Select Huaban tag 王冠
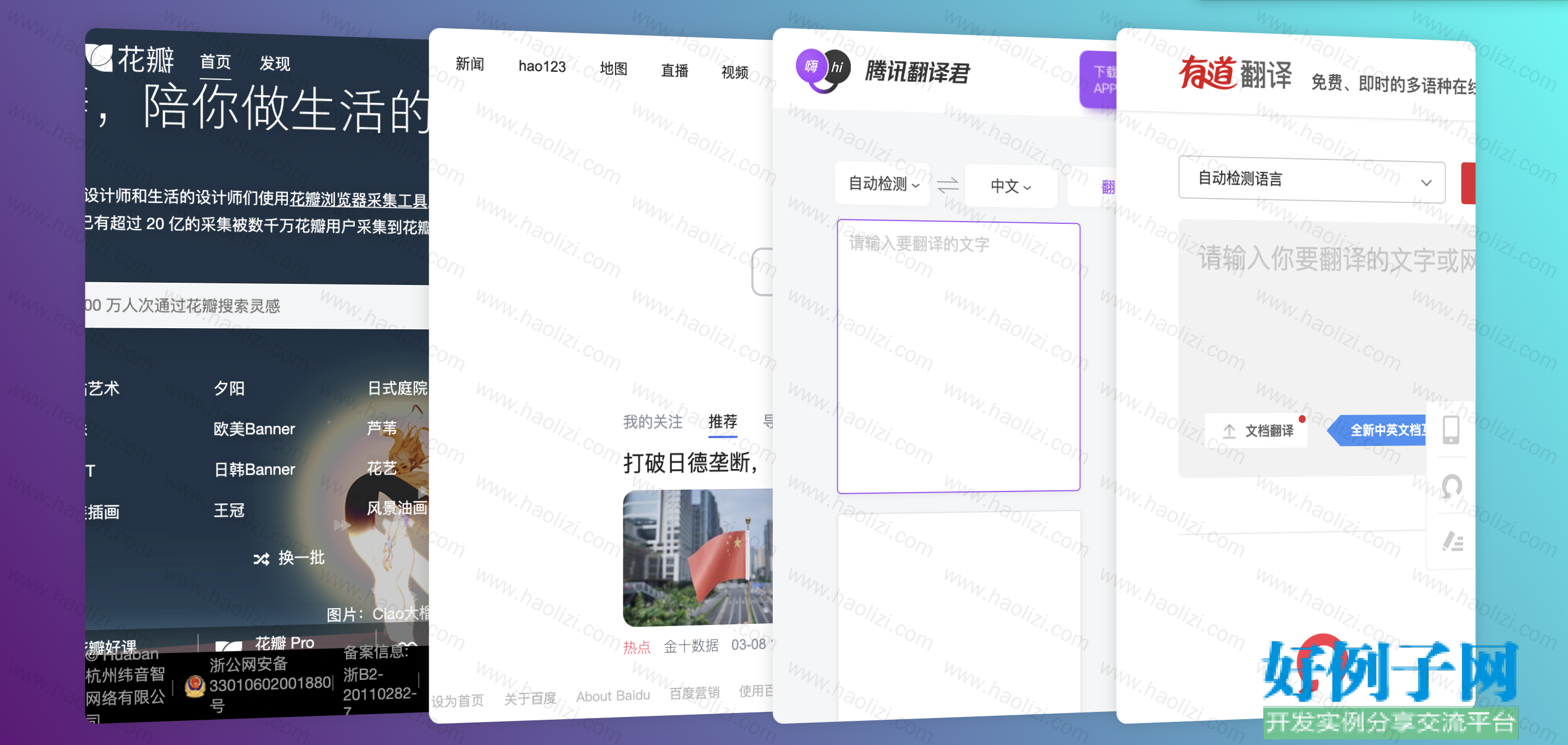 pos(229,510)
